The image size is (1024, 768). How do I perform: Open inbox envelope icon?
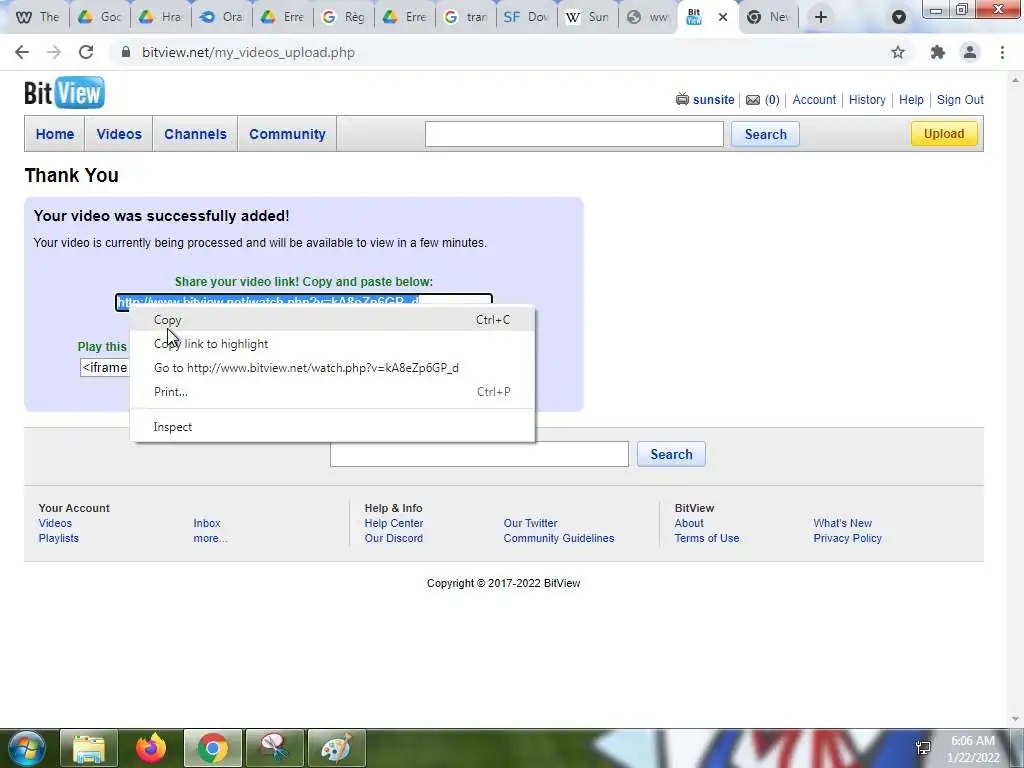[753, 100]
